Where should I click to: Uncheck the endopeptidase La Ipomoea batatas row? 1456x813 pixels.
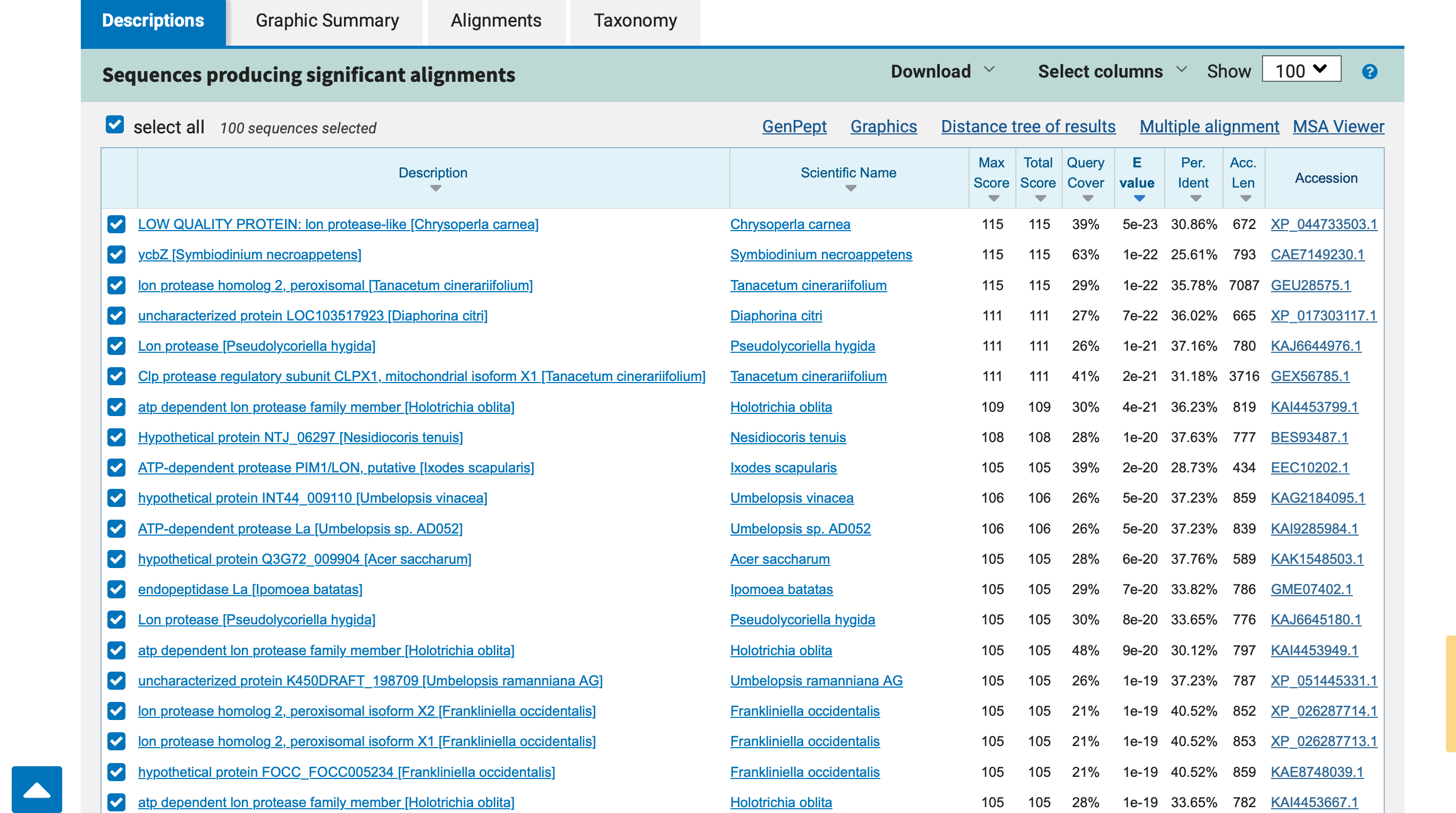[x=116, y=589]
